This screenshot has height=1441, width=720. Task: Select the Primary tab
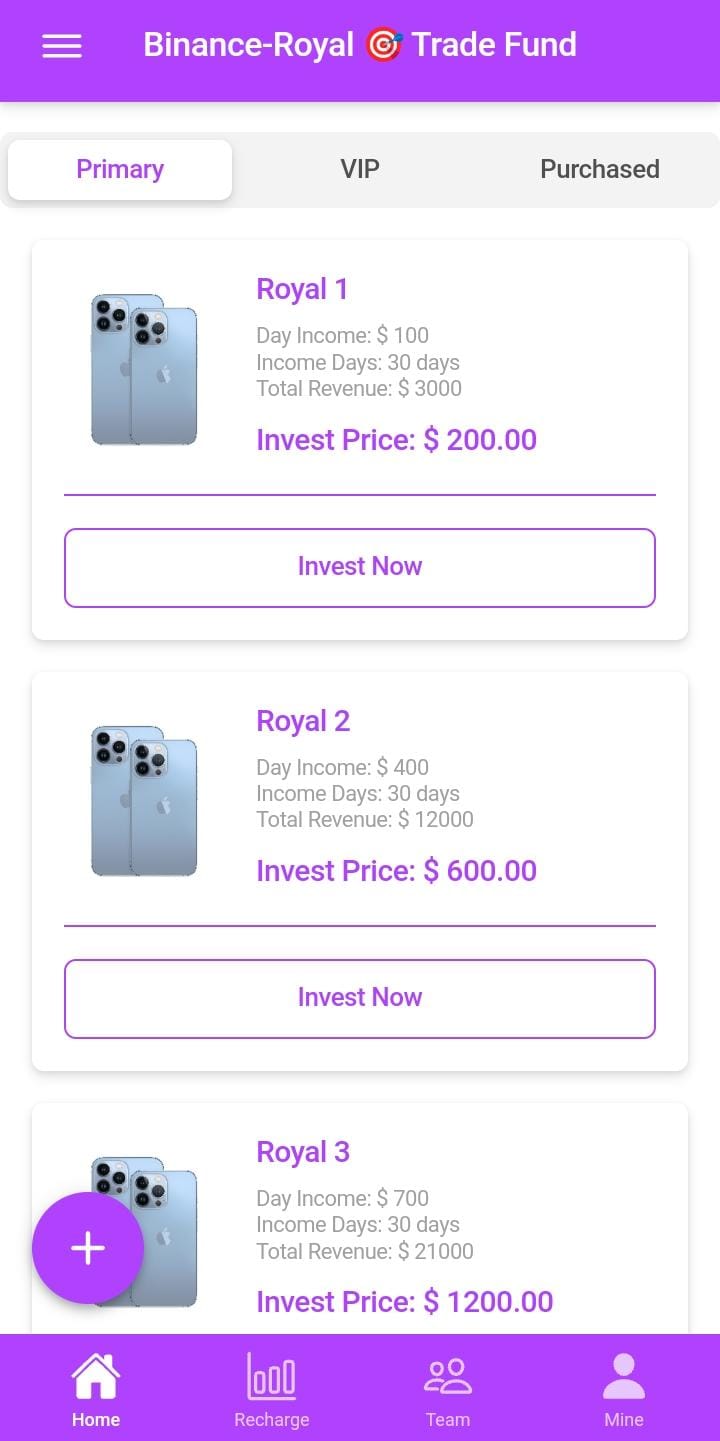120,169
